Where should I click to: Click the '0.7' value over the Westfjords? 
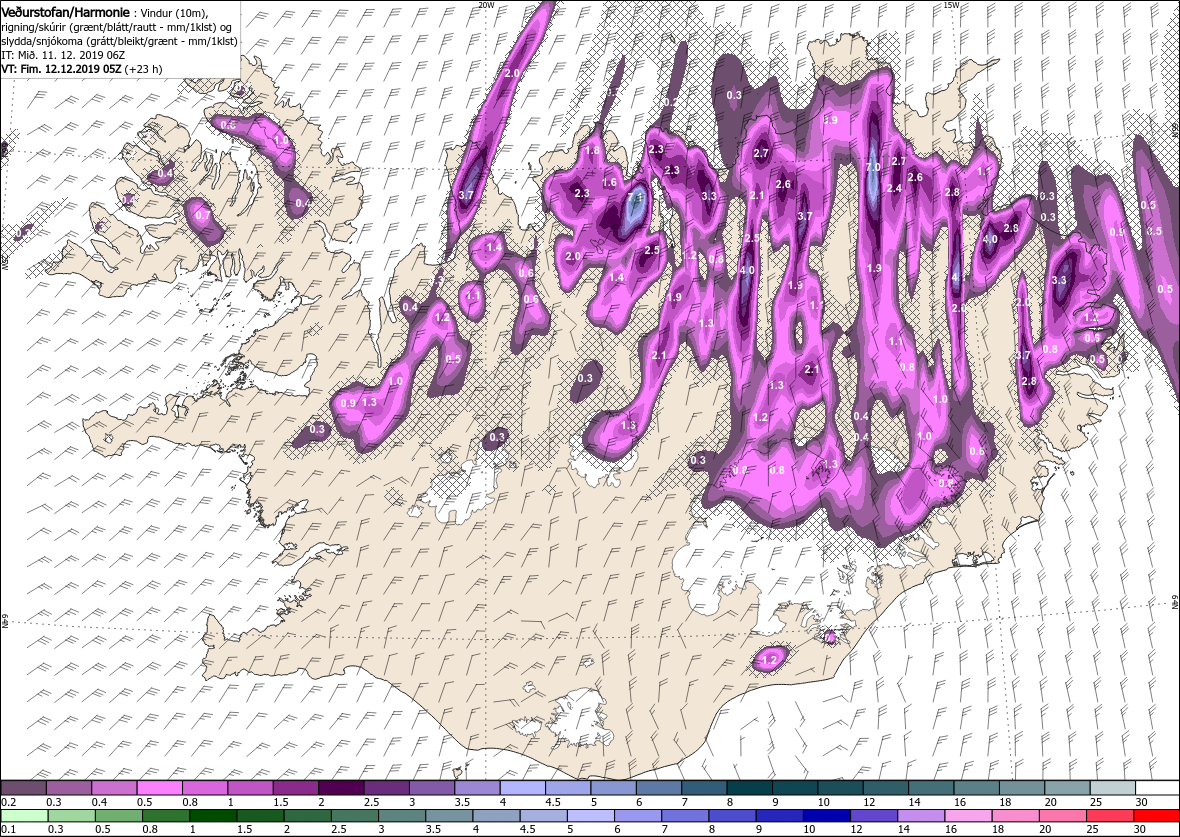202,215
